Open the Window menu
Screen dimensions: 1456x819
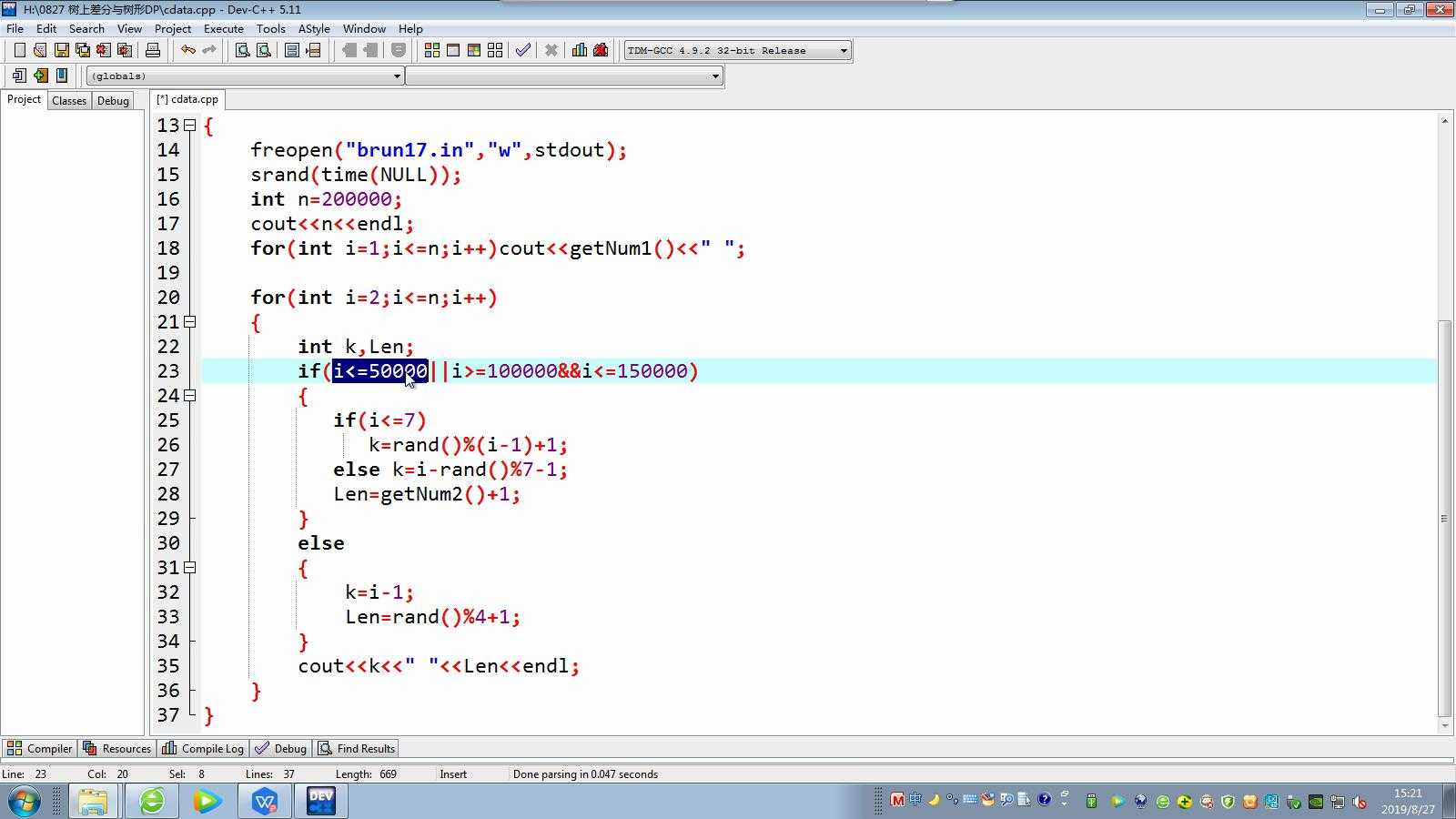364,28
